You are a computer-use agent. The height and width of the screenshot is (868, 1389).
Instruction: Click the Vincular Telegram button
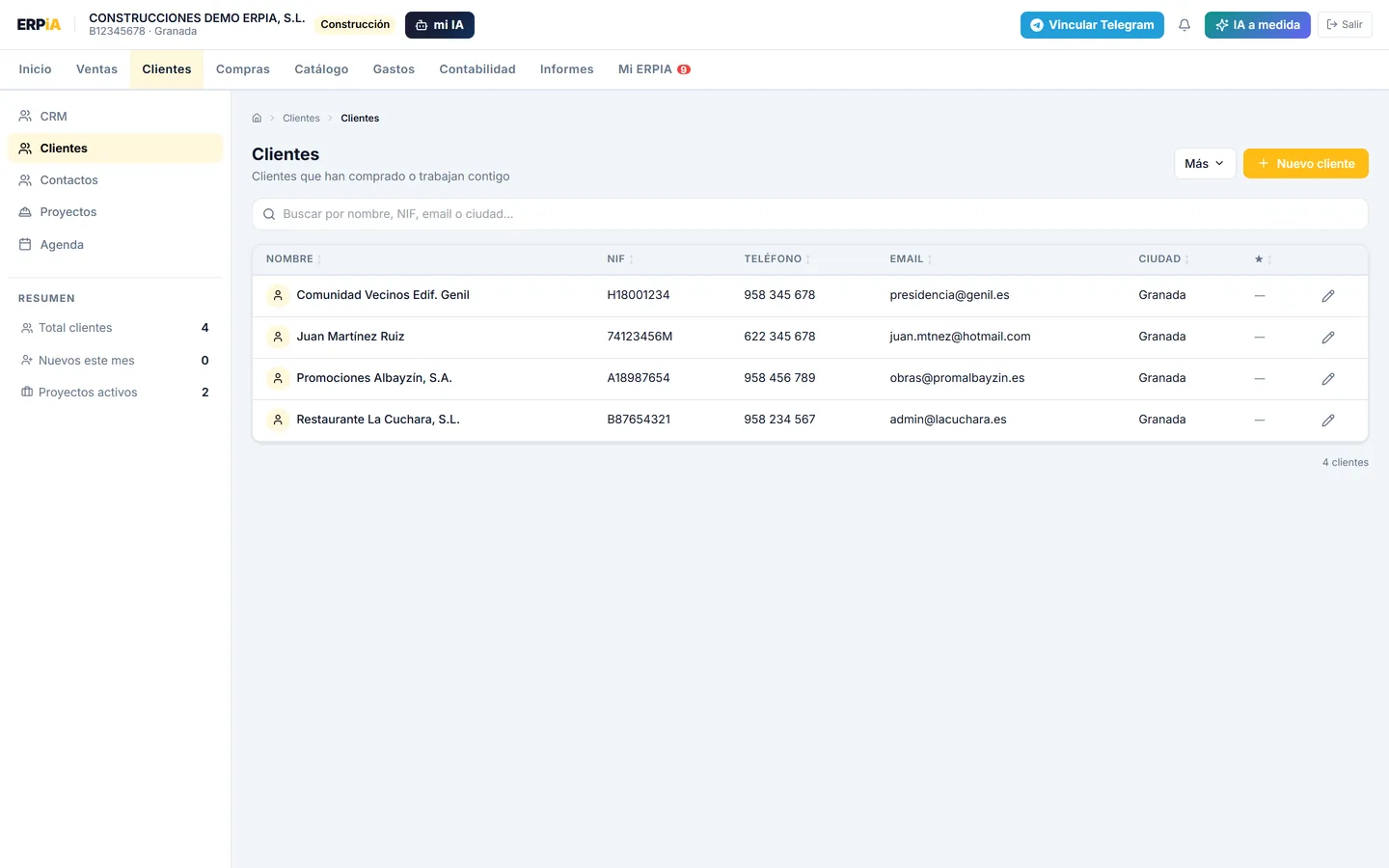[1092, 25]
